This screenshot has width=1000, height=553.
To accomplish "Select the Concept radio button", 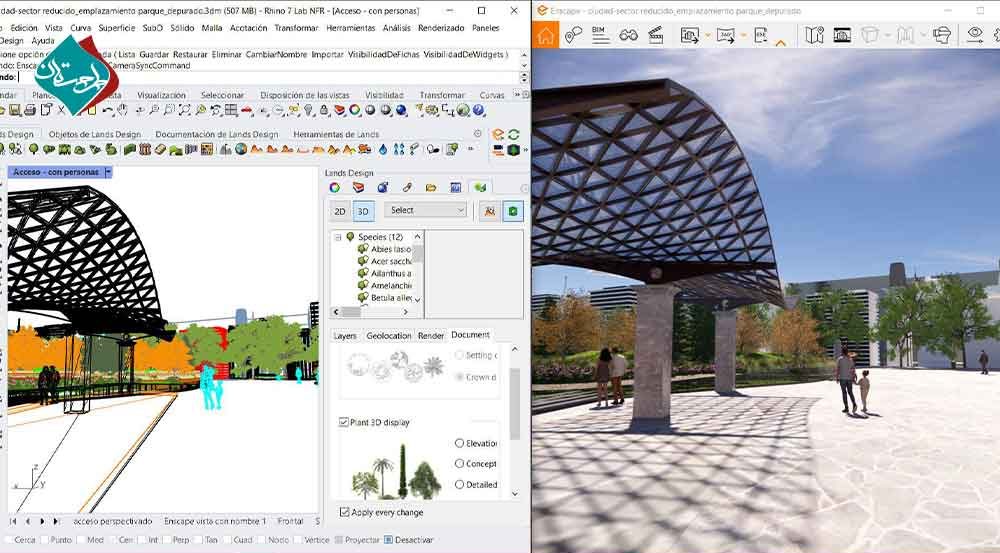I will (x=459, y=464).
